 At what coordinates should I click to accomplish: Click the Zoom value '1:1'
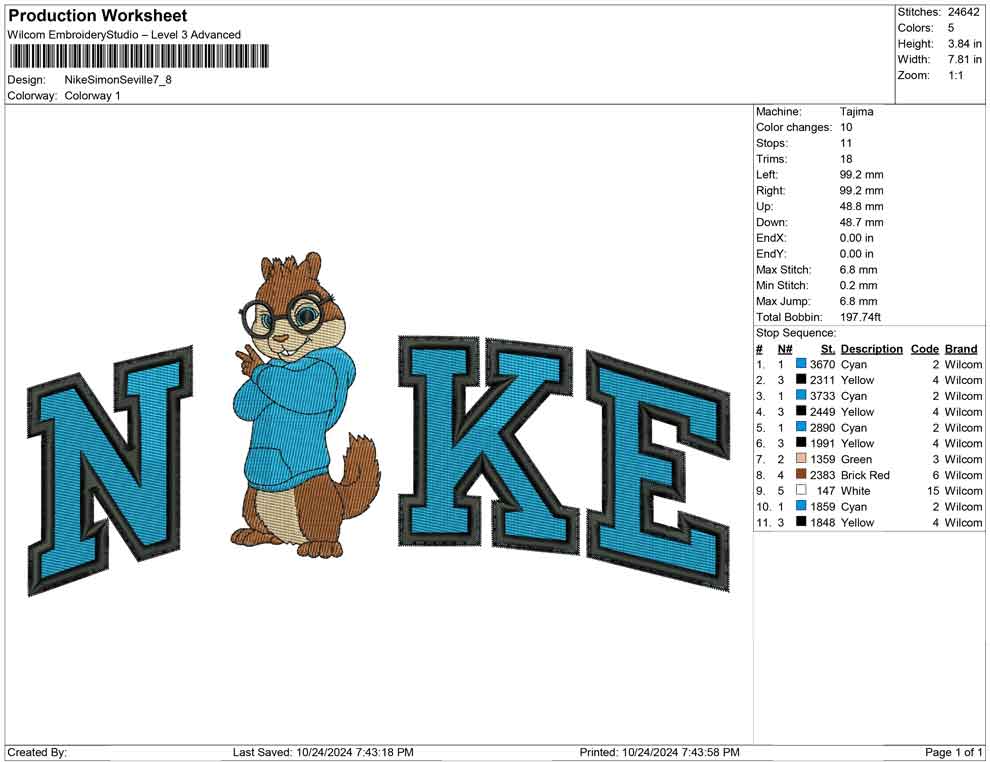coord(955,75)
